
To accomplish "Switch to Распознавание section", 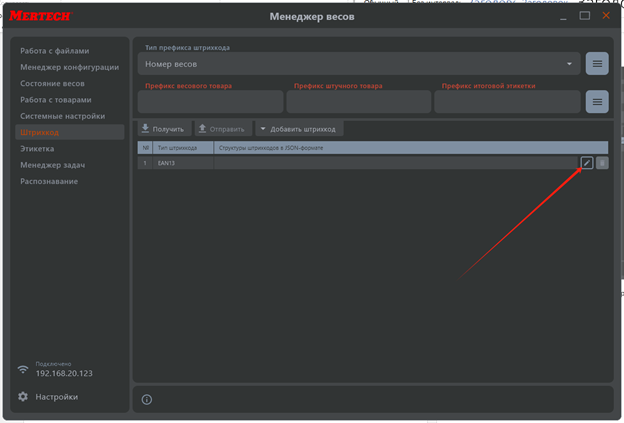I will [x=49, y=181].
